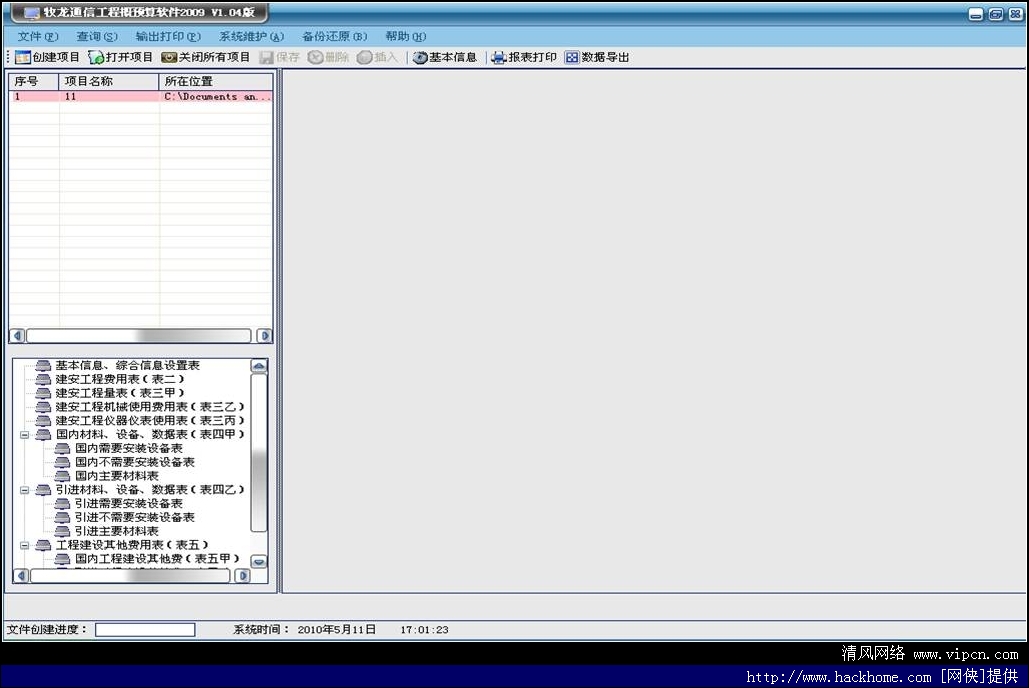Select project row 11 in the project list
This screenshot has height=688, width=1029.
click(x=67, y=96)
